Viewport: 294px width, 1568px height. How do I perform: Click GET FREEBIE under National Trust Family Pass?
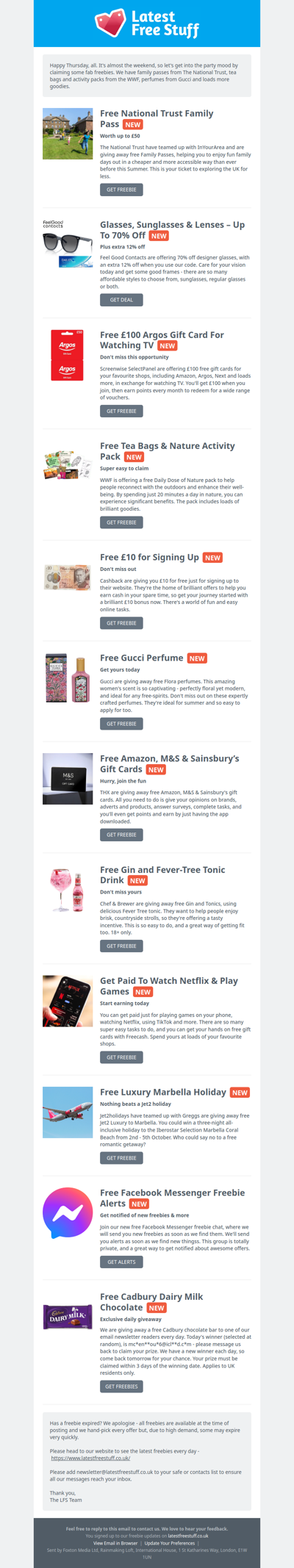click(x=121, y=190)
